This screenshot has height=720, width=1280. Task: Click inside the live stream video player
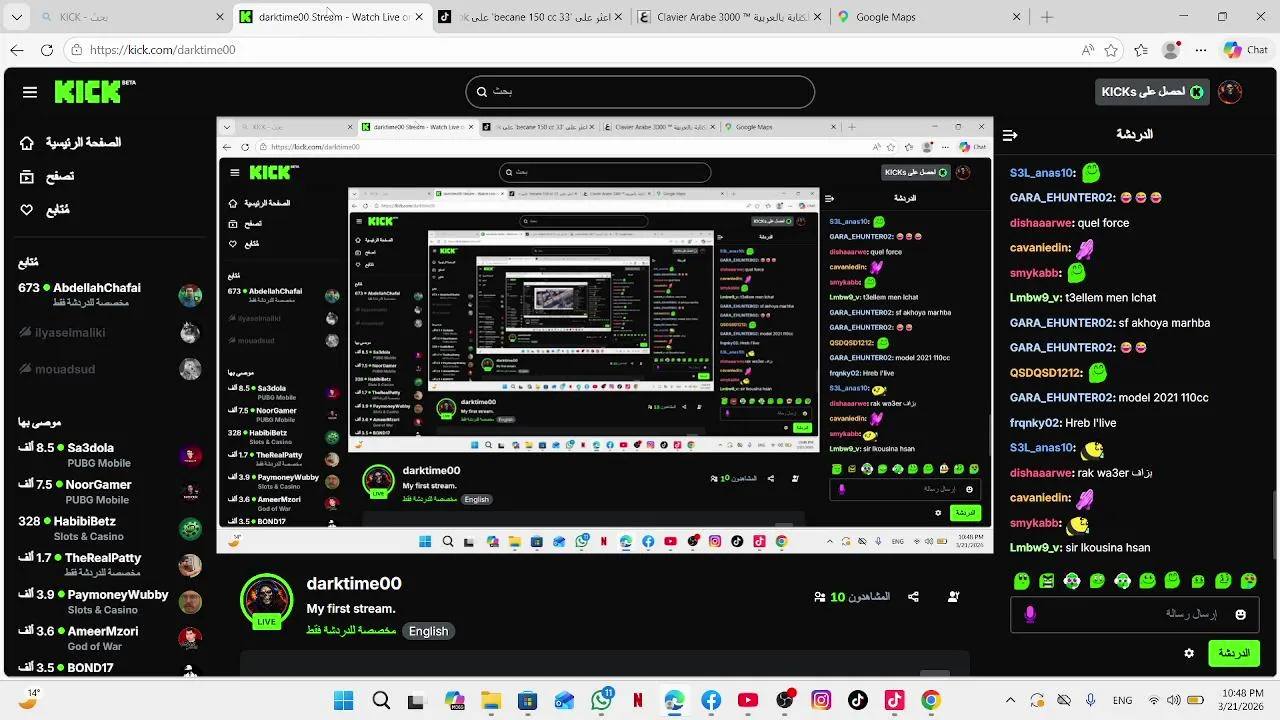(604, 335)
